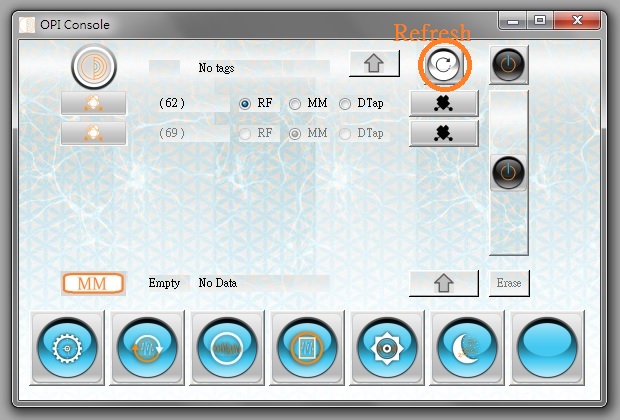This screenshot has height=420, width=620.
Task: Click the waveform with circular arrows button
Action: (x=147, y=348)
